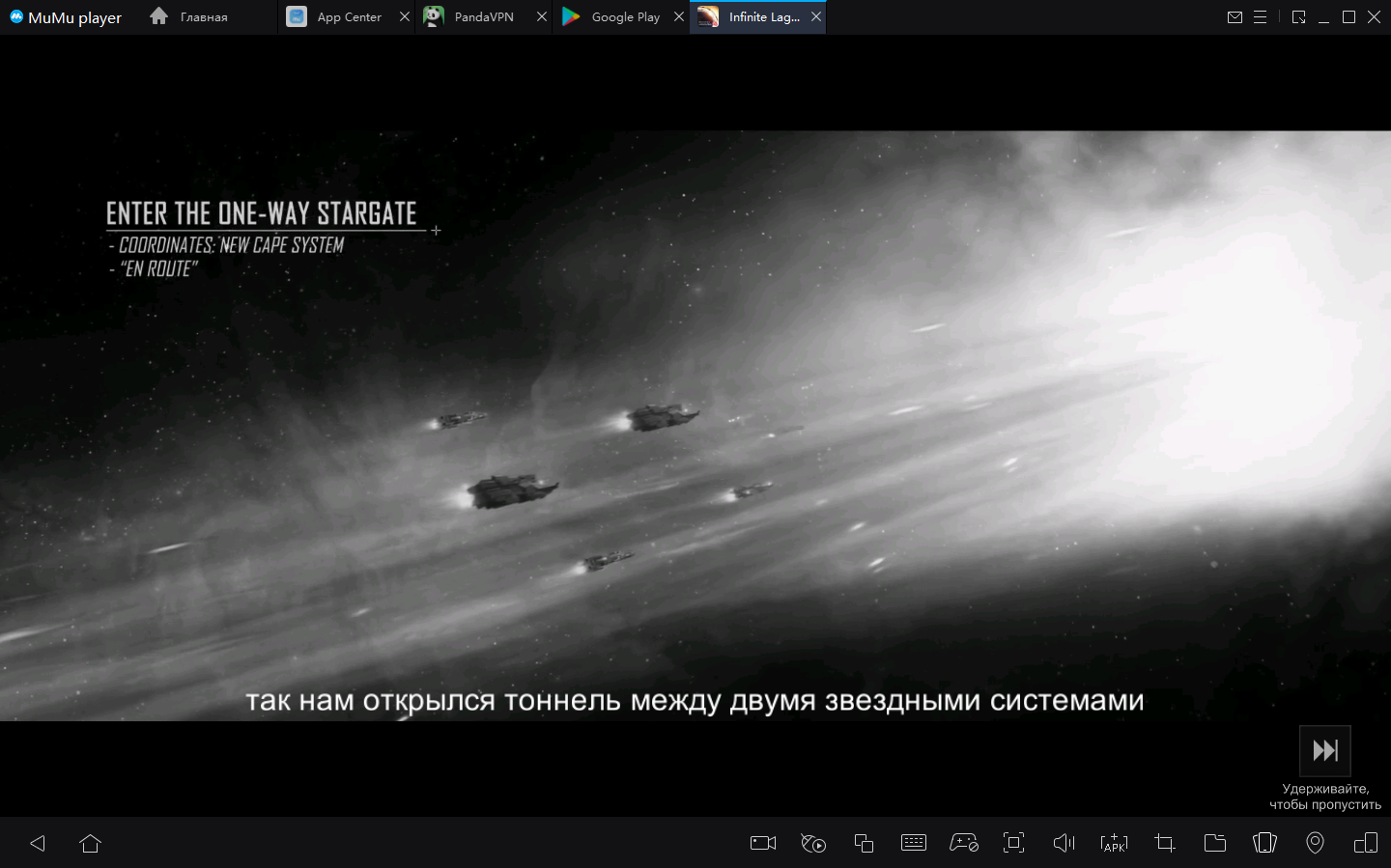This screenshot has height=868, width=1391.
Task: Click the rotate screen devices icon
Action: [1366, 843]
